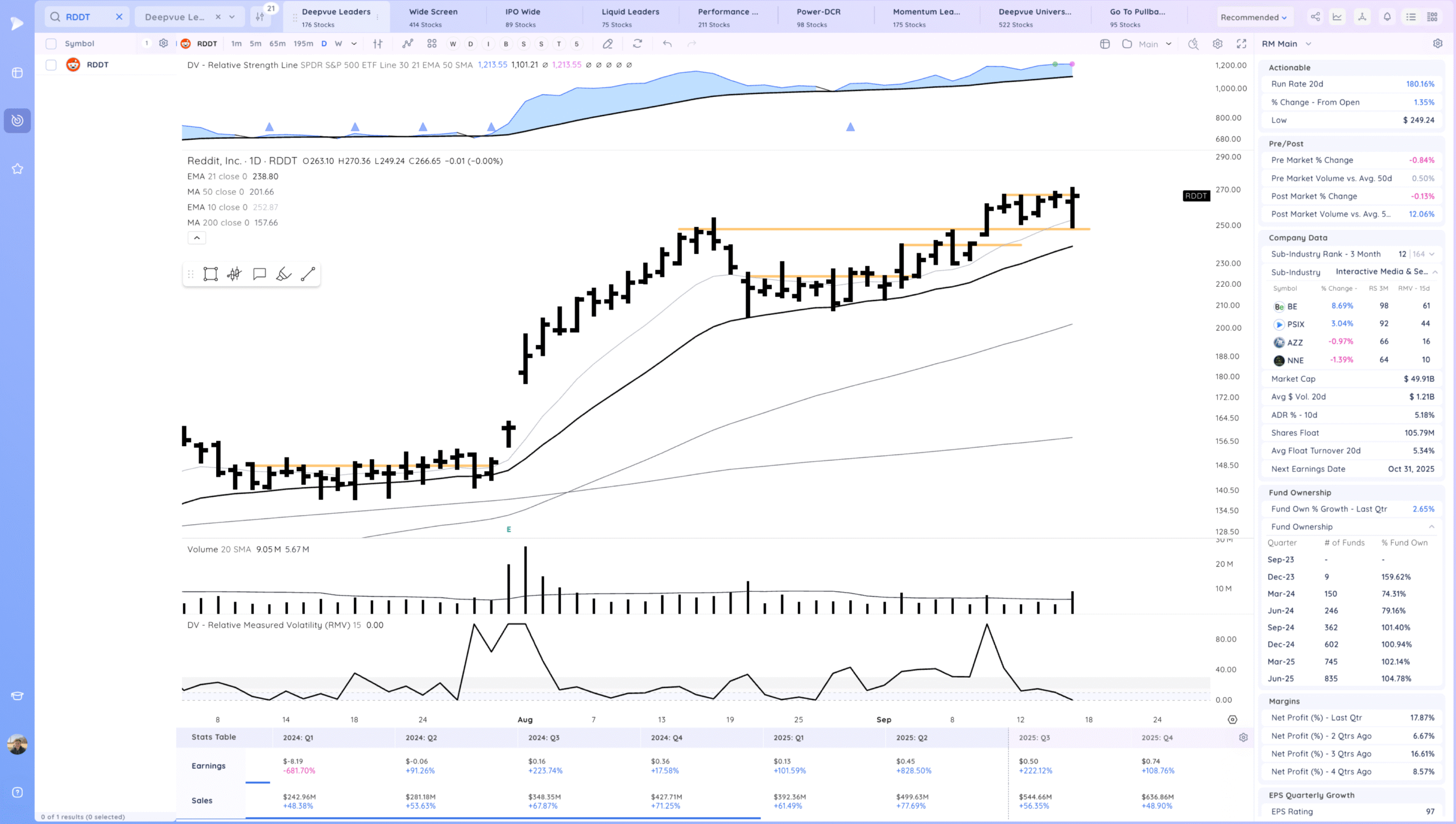Open the quick search lightning icon

pyautogui.click(x=1193, y=44)
